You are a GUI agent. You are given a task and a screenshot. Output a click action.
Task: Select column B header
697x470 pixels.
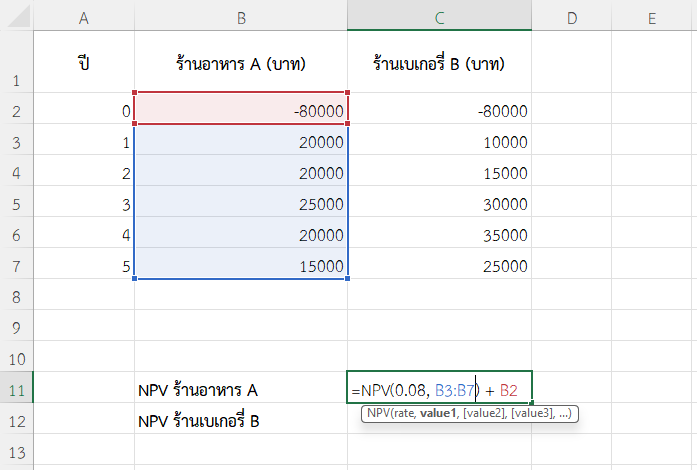(x=241, y=18)
